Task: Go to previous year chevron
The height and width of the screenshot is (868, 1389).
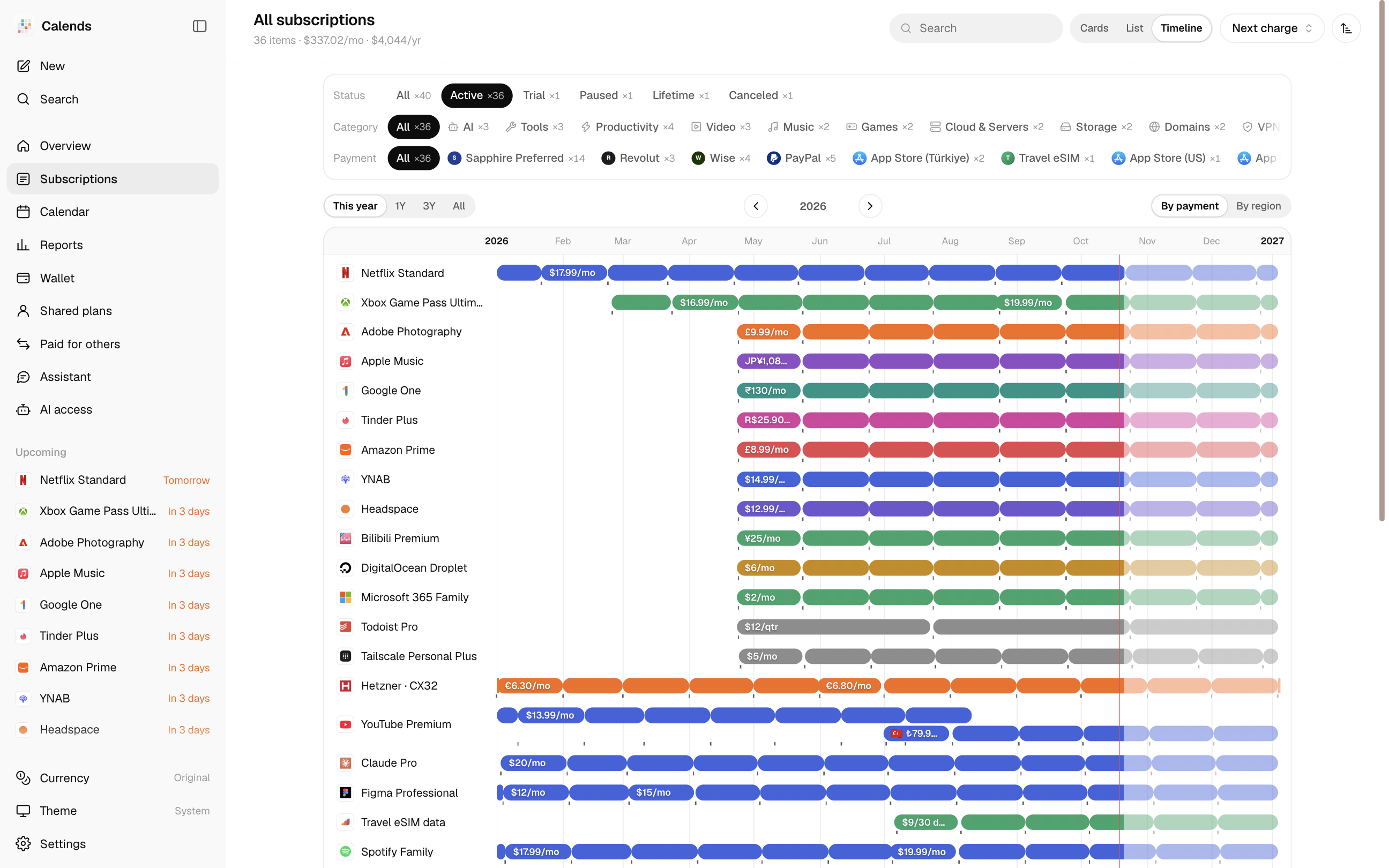Action: pos(756,206)
